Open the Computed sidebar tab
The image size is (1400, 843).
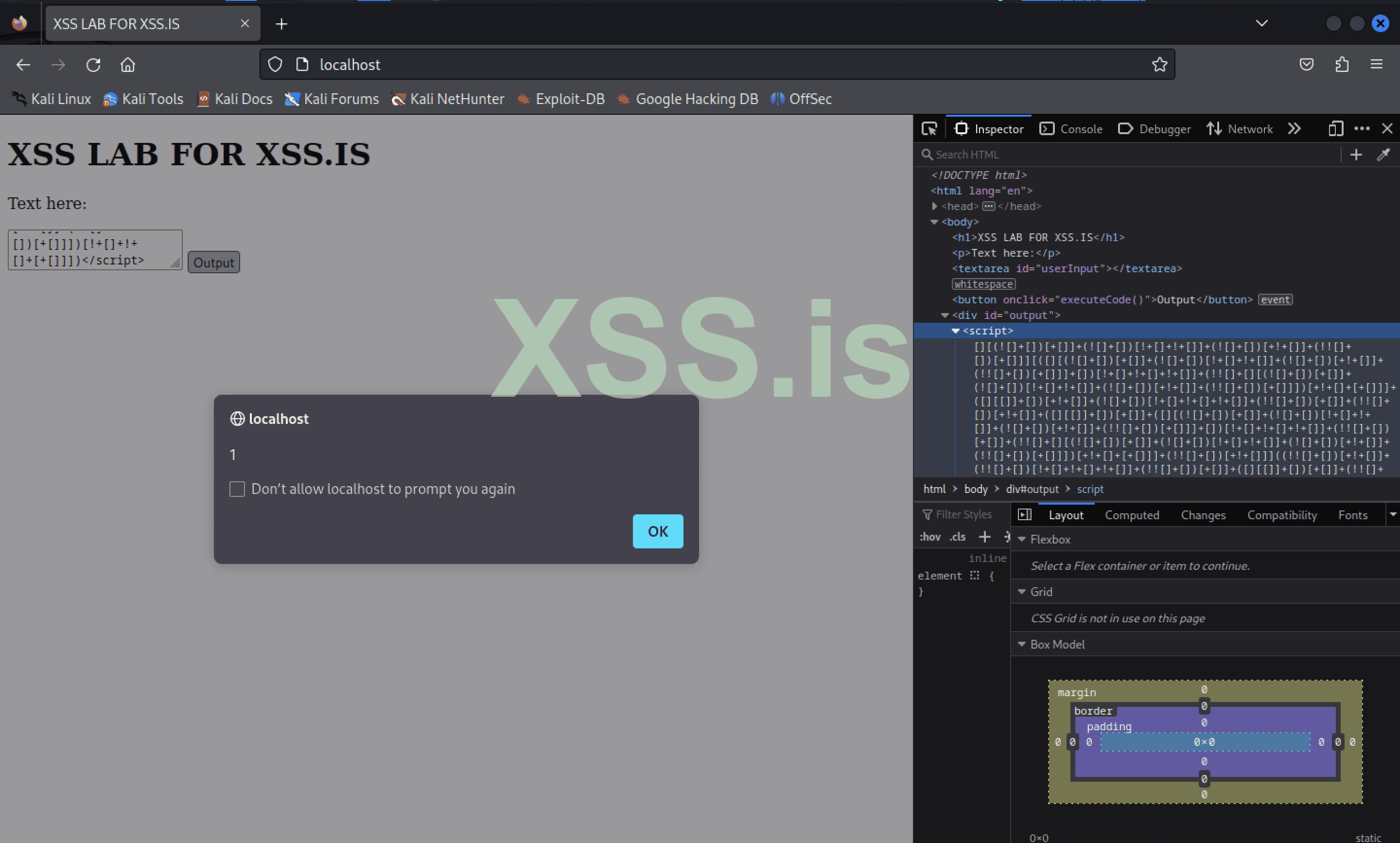tap(1131, 515)
